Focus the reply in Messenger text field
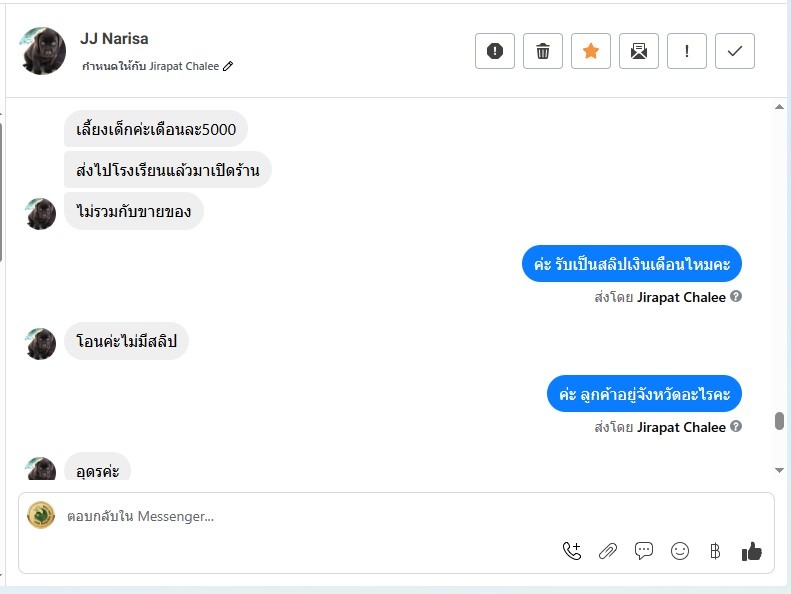 pyautogui.click(x=396, y=516)
